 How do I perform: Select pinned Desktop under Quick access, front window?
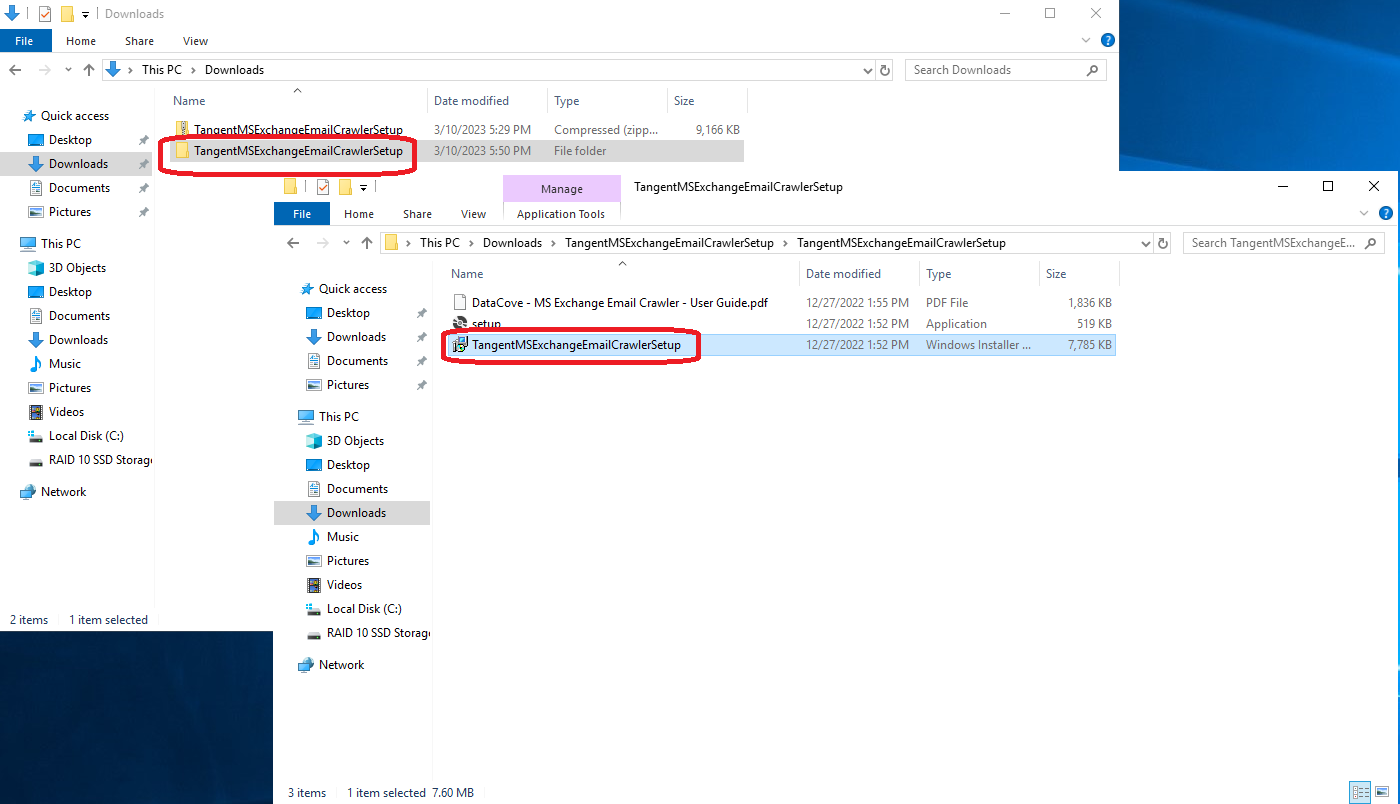pos(348,313)
